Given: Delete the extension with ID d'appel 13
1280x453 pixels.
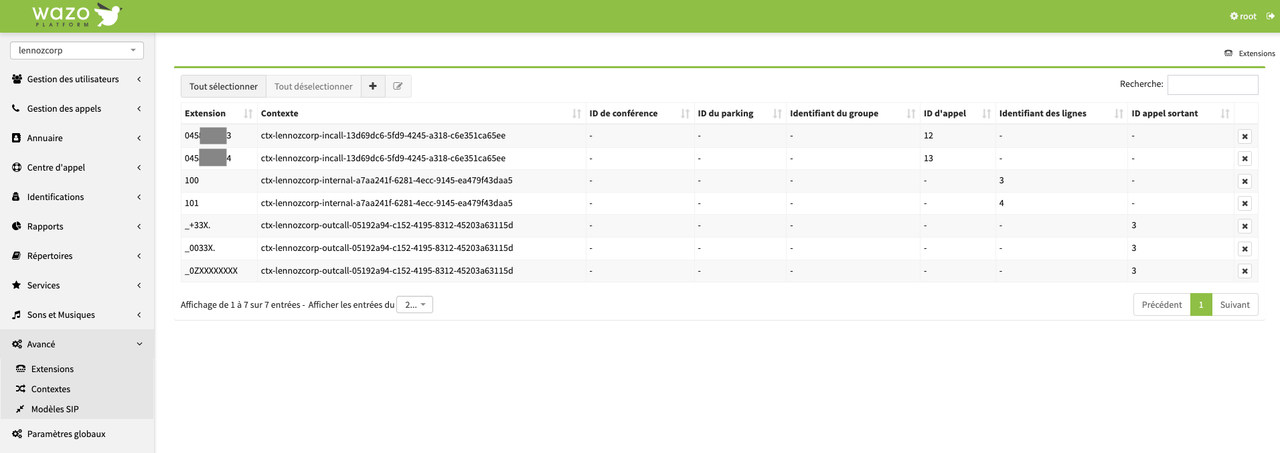Looking at the screenshot, I should pyautogui.click(x=1244, y=158).
